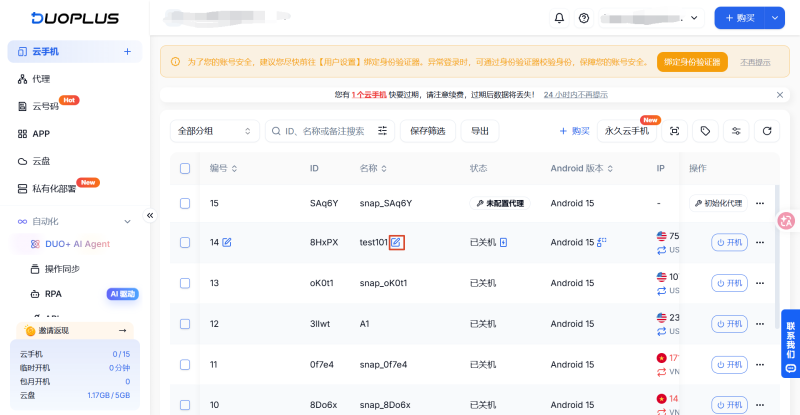This screenshot has width=800, height=415.
Task: Click the plus icon beside 云手机
Action: click(127, 52)
